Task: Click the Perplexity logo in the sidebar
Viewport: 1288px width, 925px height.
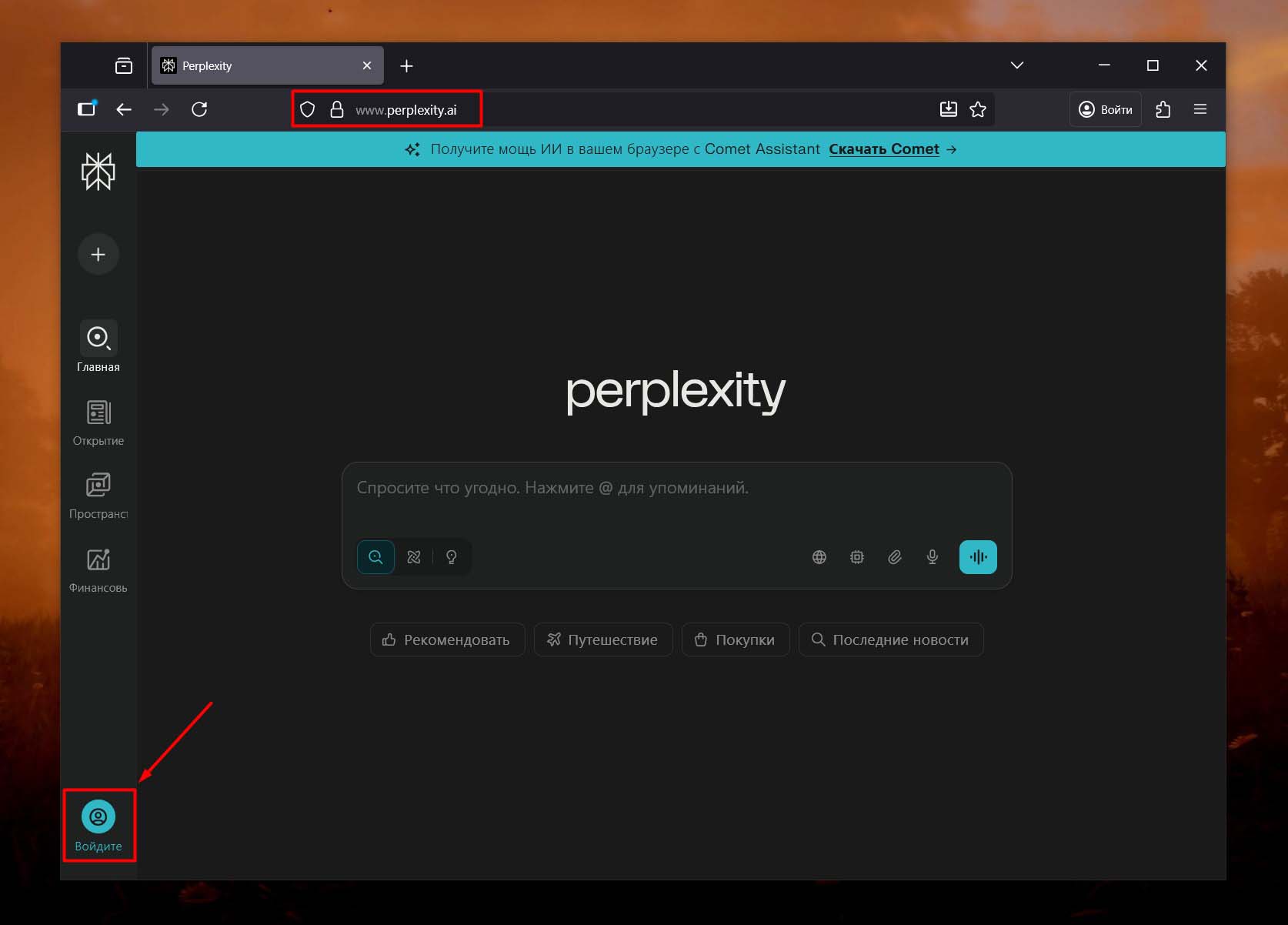Action: click(x=98, y=171)
